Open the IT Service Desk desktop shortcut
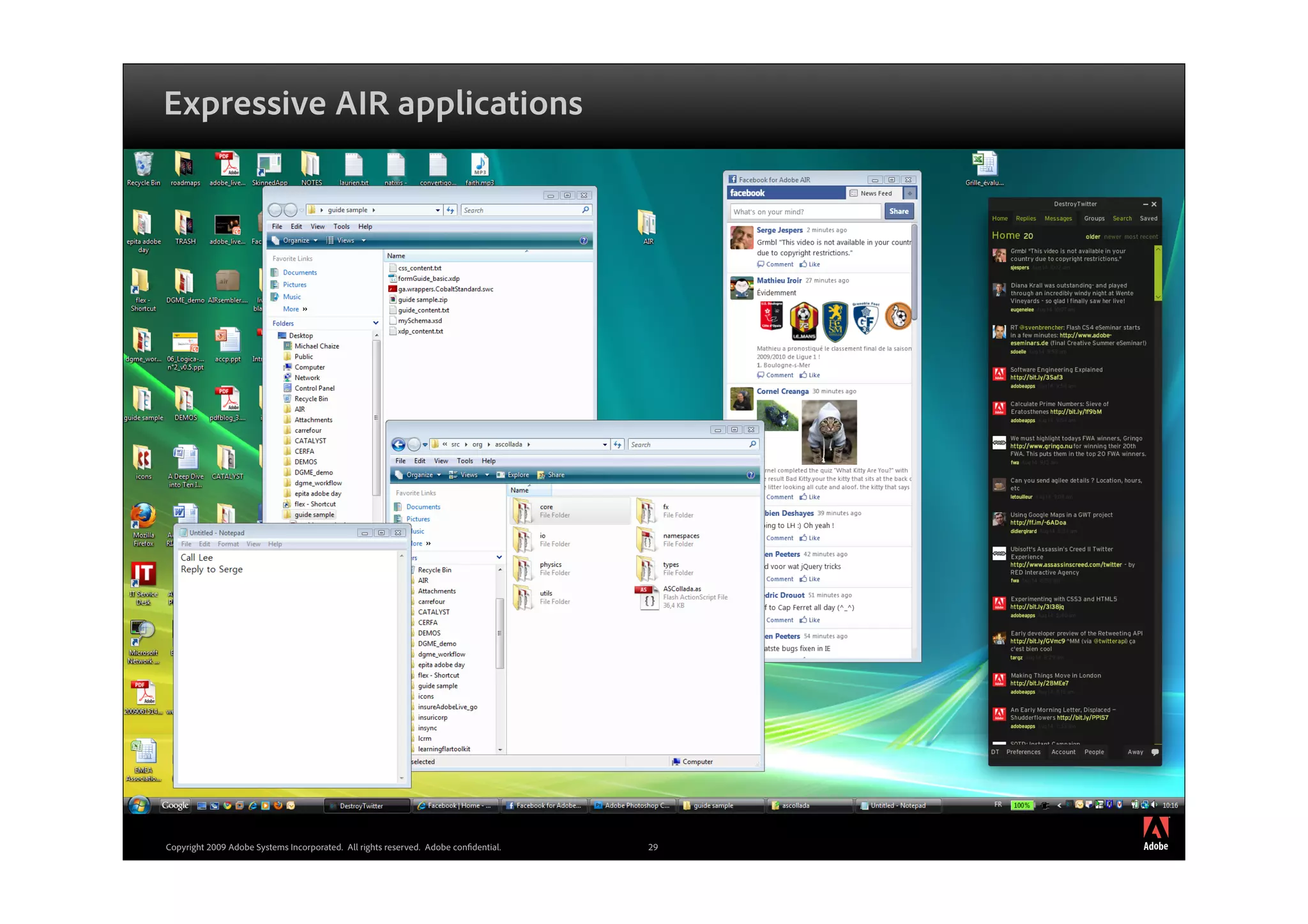The width and height of the screenshot is (1308, 924). pos(143,584)
